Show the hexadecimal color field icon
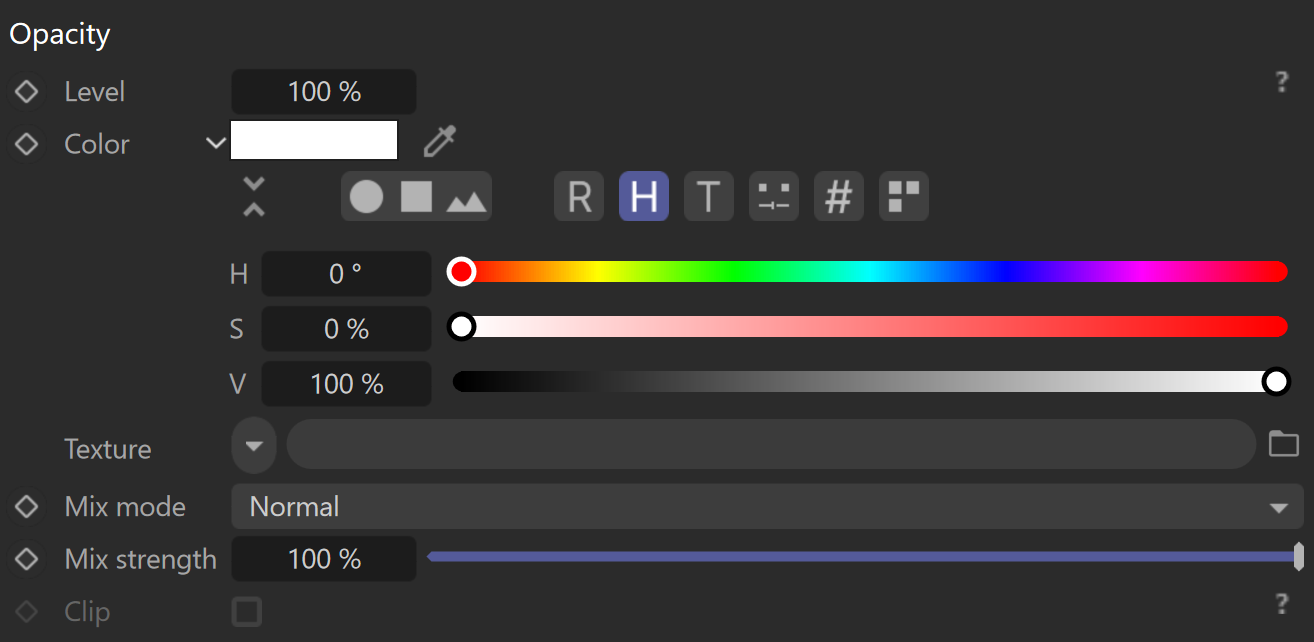 click(x=839, y=196)
